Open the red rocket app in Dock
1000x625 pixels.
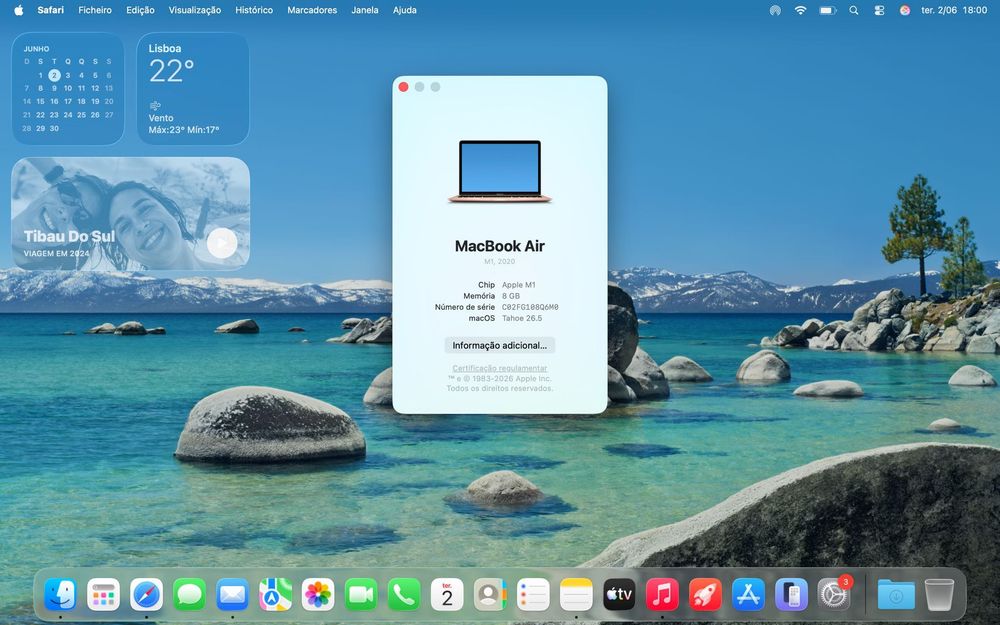[x=705, y=594]
